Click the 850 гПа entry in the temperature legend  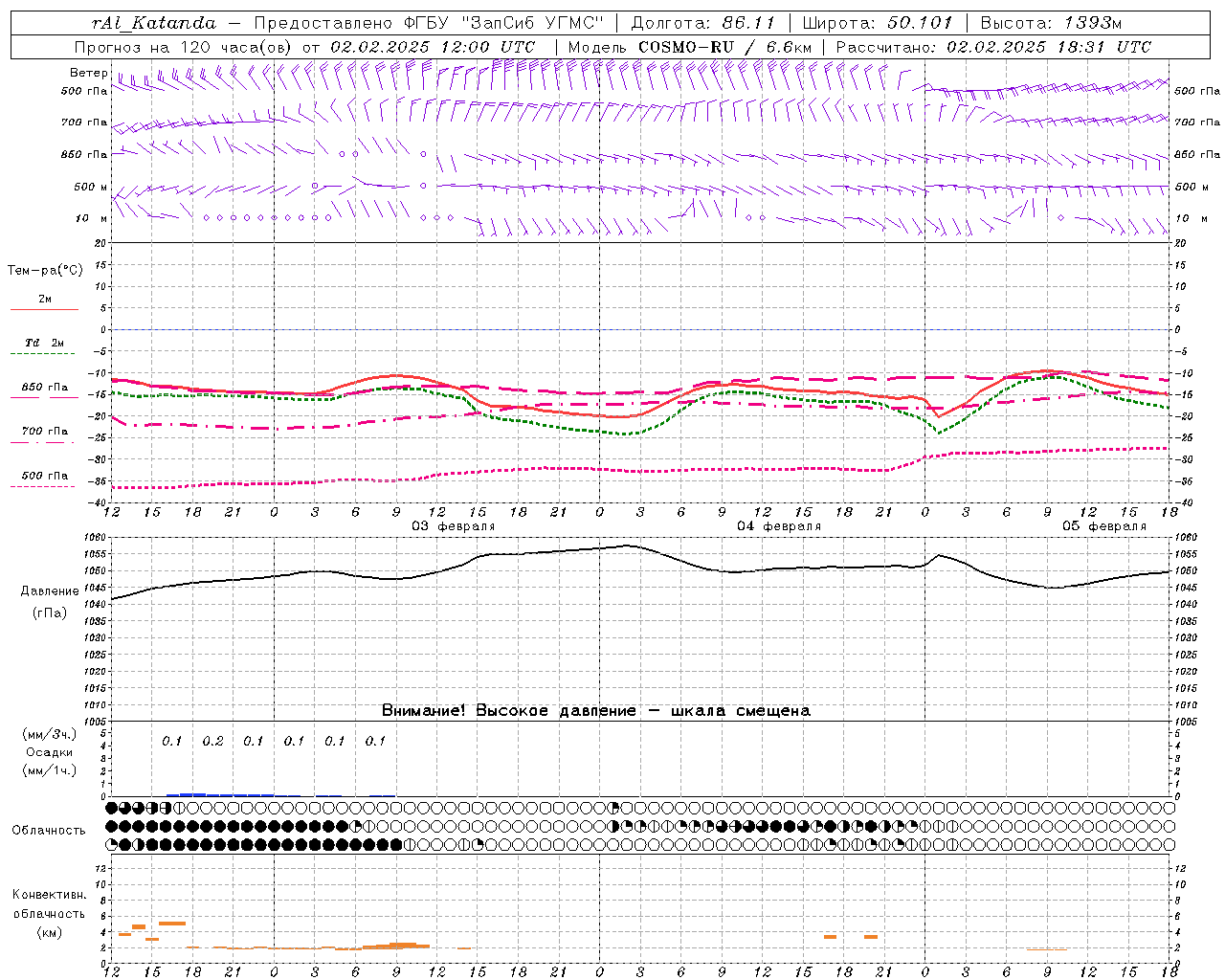pyautogui.click(x=44, y=388)
